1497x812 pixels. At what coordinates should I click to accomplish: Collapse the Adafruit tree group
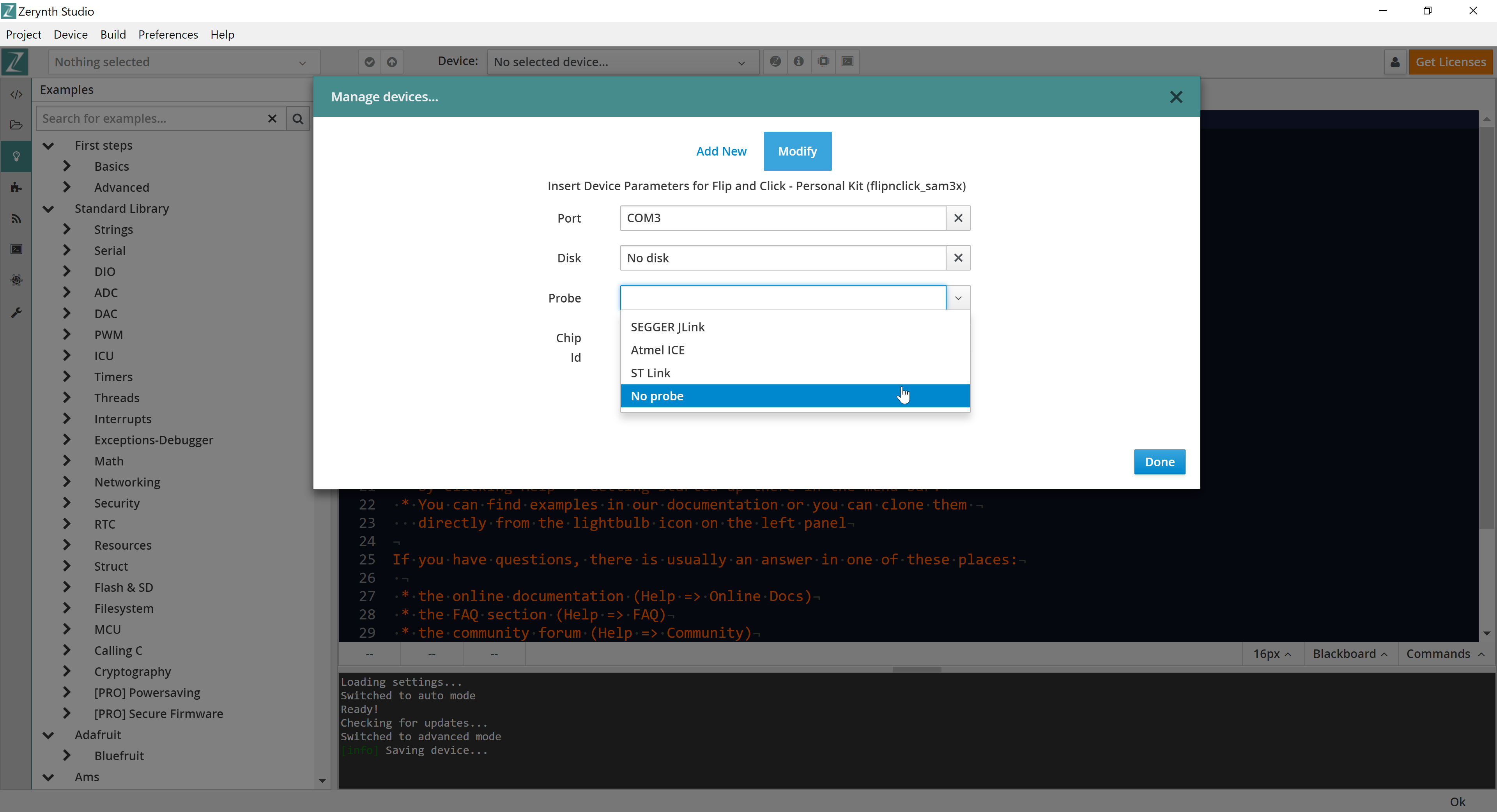[x=49, y=735]
